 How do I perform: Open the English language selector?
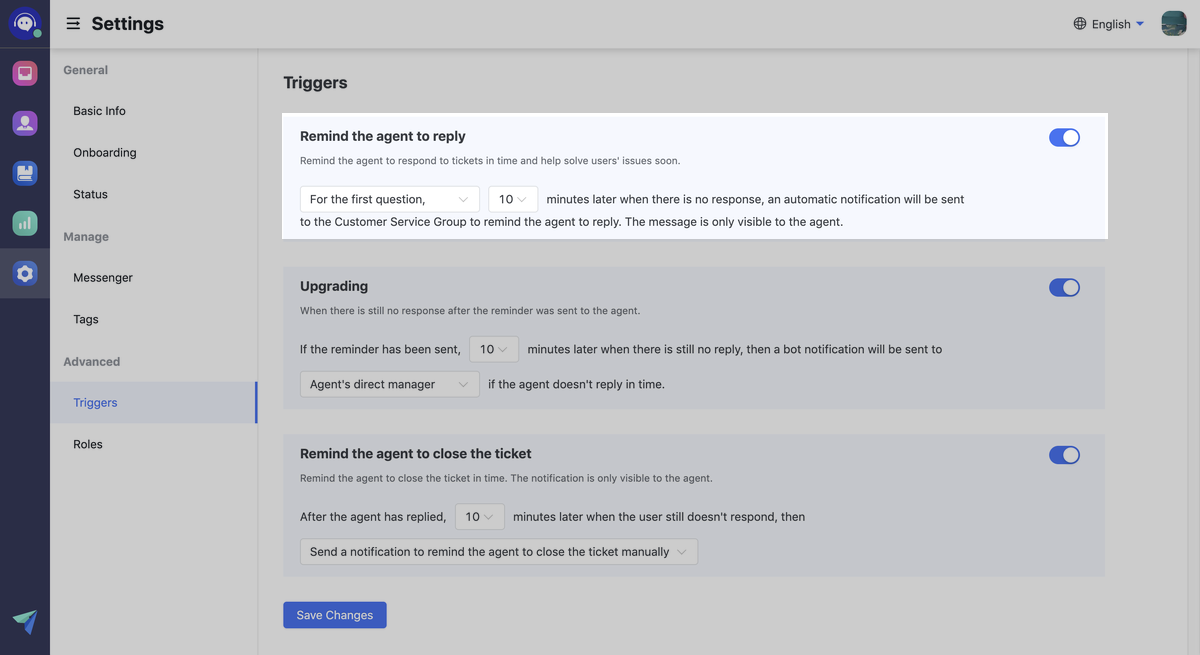click(1107, 23)
